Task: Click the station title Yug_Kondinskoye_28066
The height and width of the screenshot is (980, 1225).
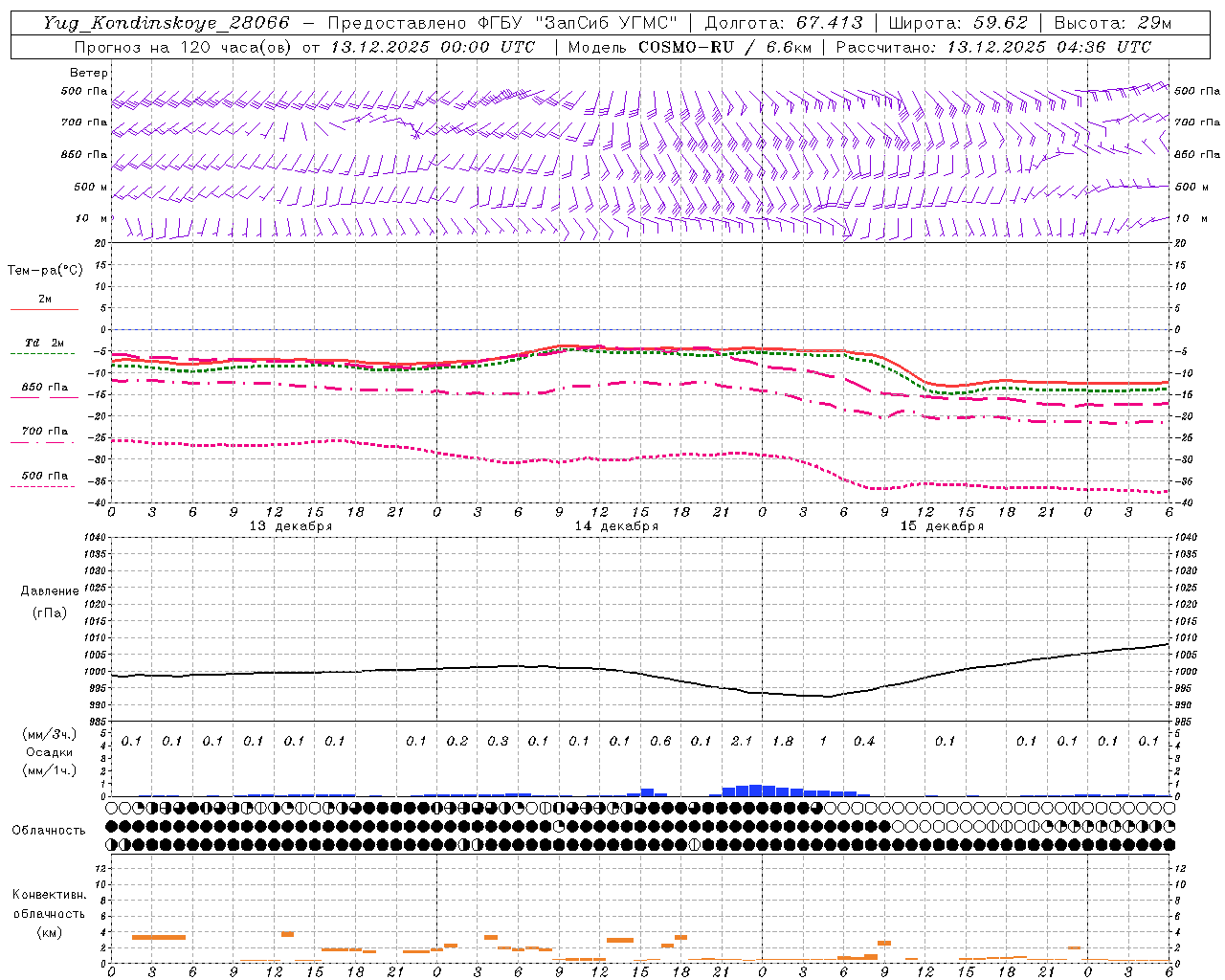Action: pos(167,23)
